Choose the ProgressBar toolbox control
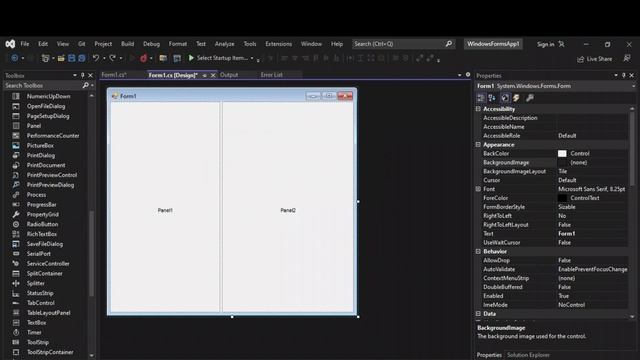Image resolution: width=640 pixels, height=360 pixels. (41, 204)
